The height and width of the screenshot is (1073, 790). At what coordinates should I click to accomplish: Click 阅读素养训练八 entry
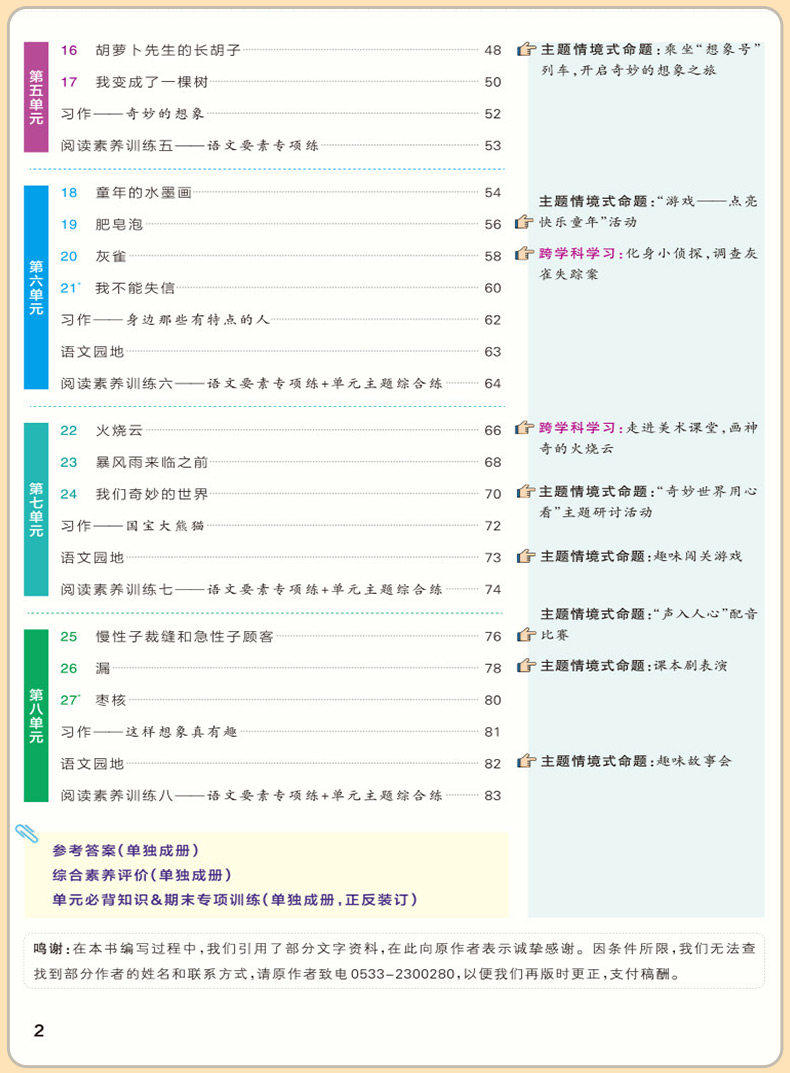click(281, 795)
